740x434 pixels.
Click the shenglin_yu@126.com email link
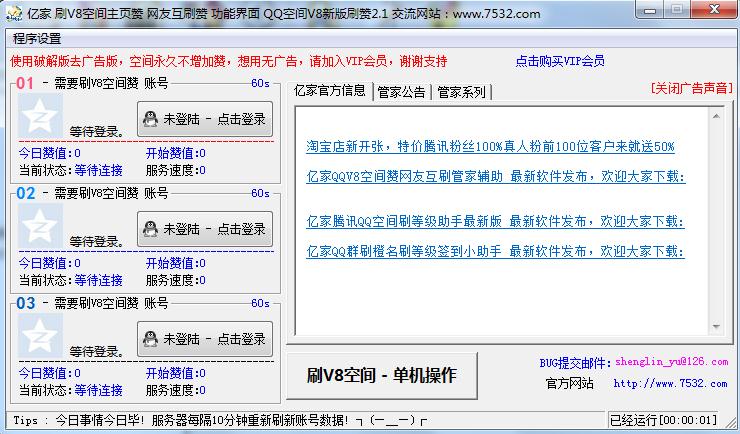click(x=672, y=362)
